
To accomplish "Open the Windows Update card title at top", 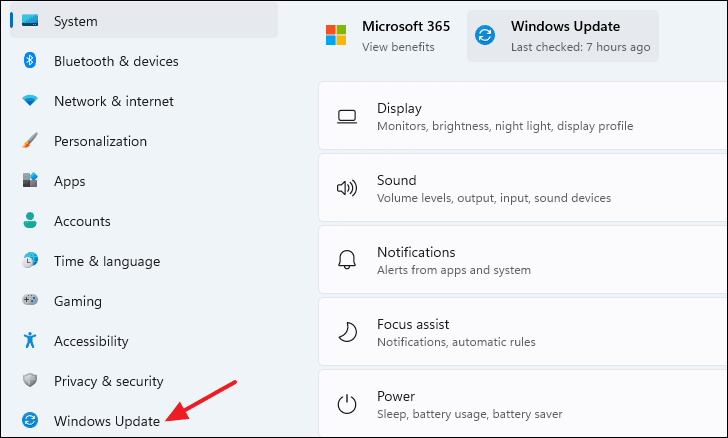I will 565,26.
